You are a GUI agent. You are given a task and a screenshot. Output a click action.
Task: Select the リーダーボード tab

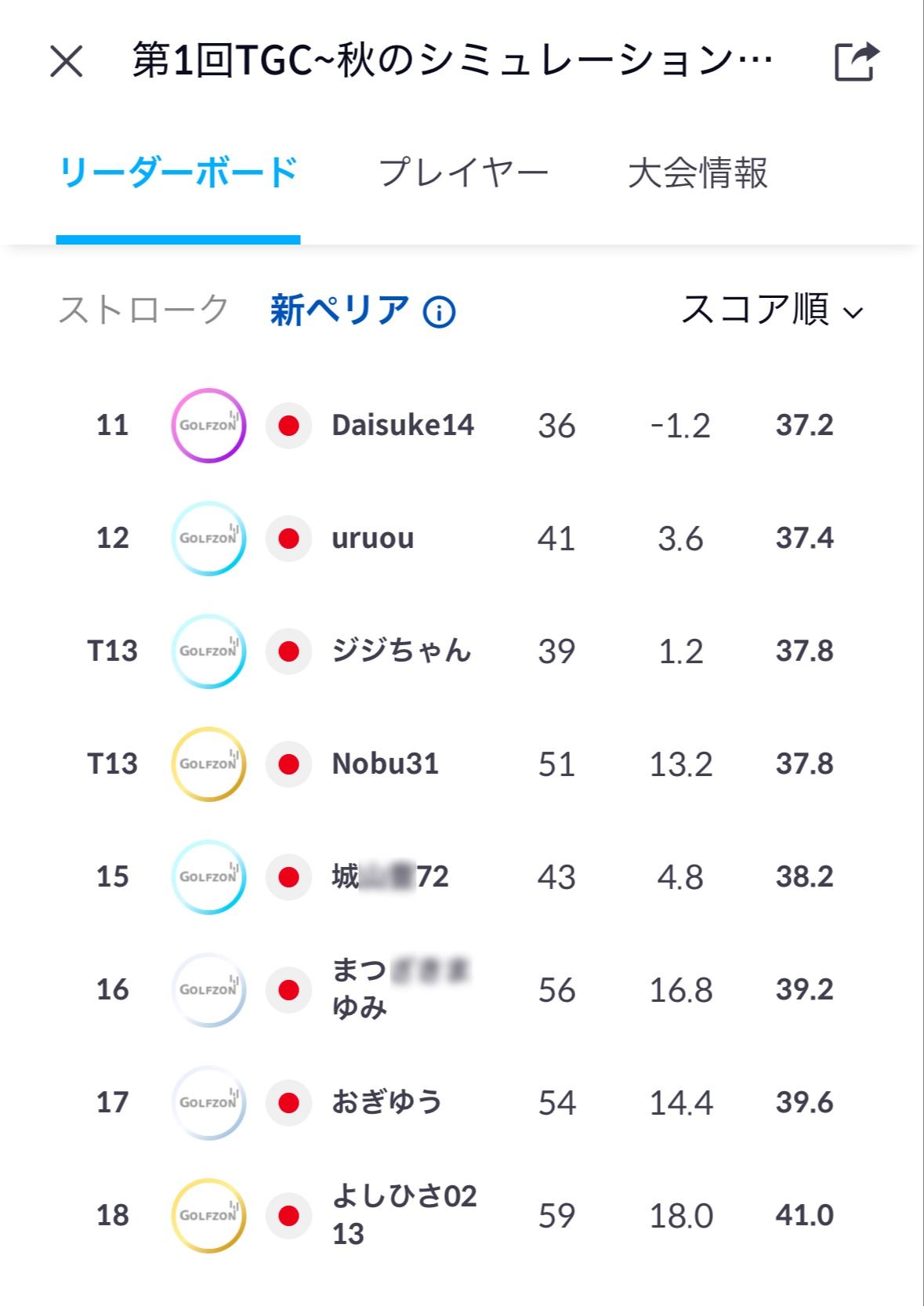178,172
